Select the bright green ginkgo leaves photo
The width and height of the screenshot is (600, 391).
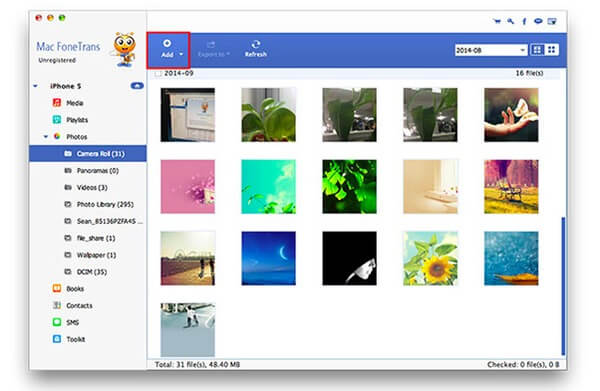click(349, 186)
